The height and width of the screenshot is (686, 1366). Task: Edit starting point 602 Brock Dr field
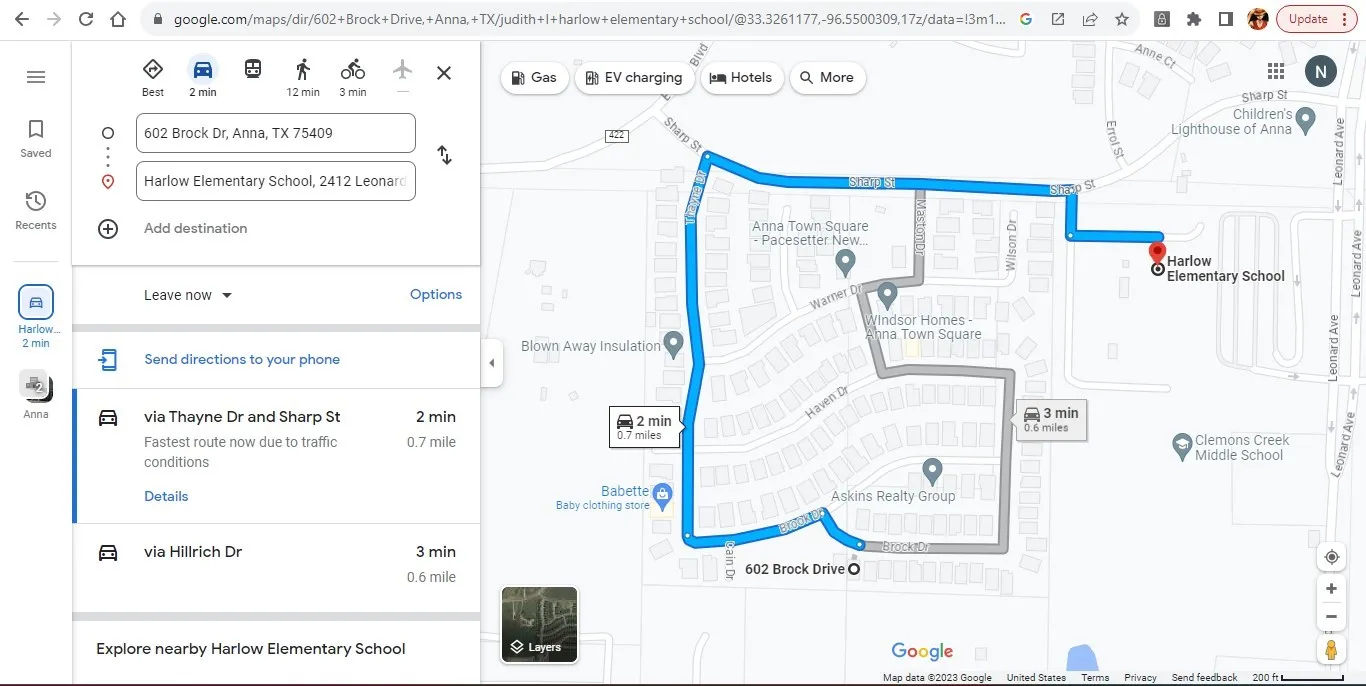click(x=276, y=133)
